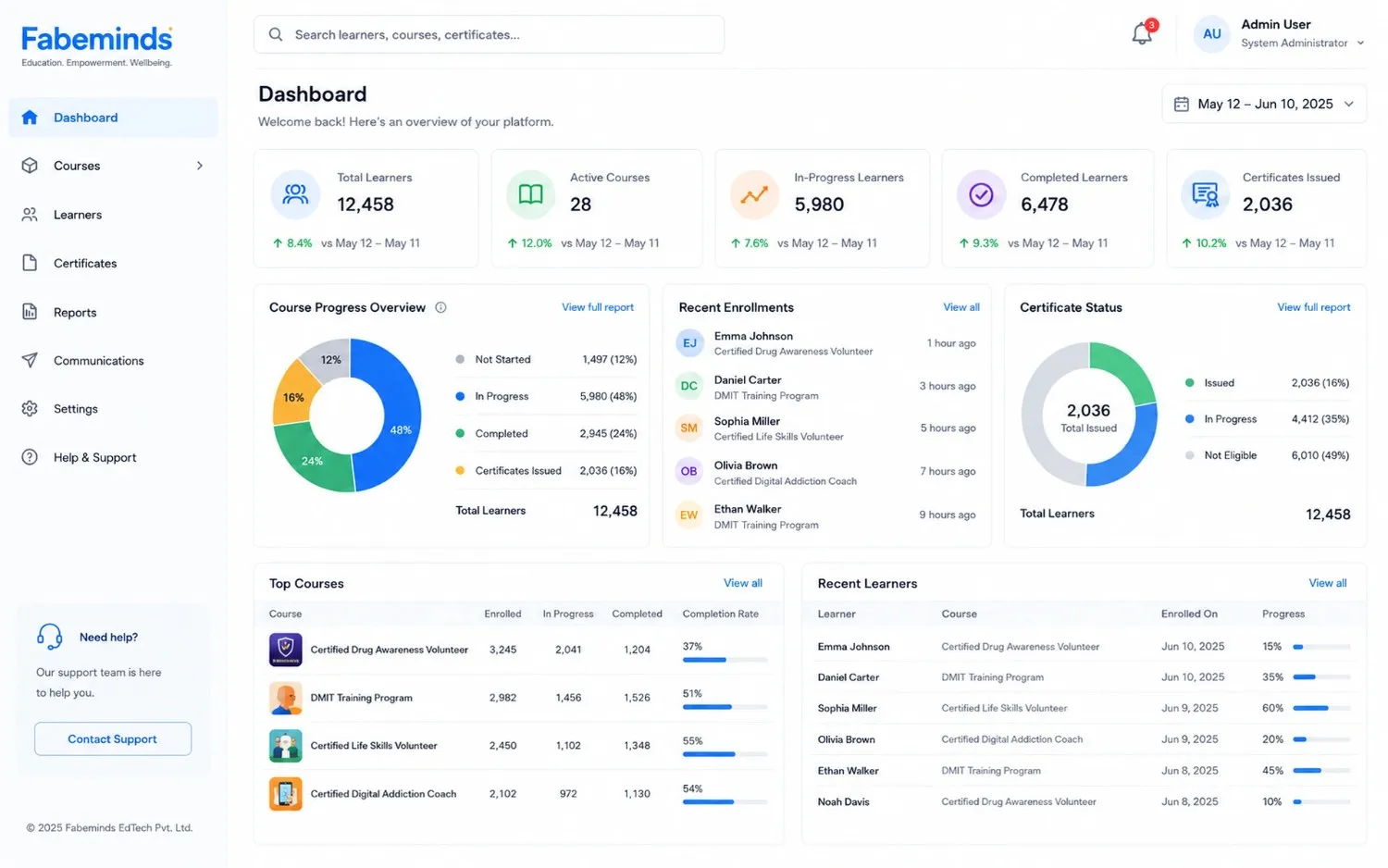This screenshot has width=1388, height=868.
Task: Go to Dashboard in the sidebar
Action: pyautogui.click(x=114, y=118)
